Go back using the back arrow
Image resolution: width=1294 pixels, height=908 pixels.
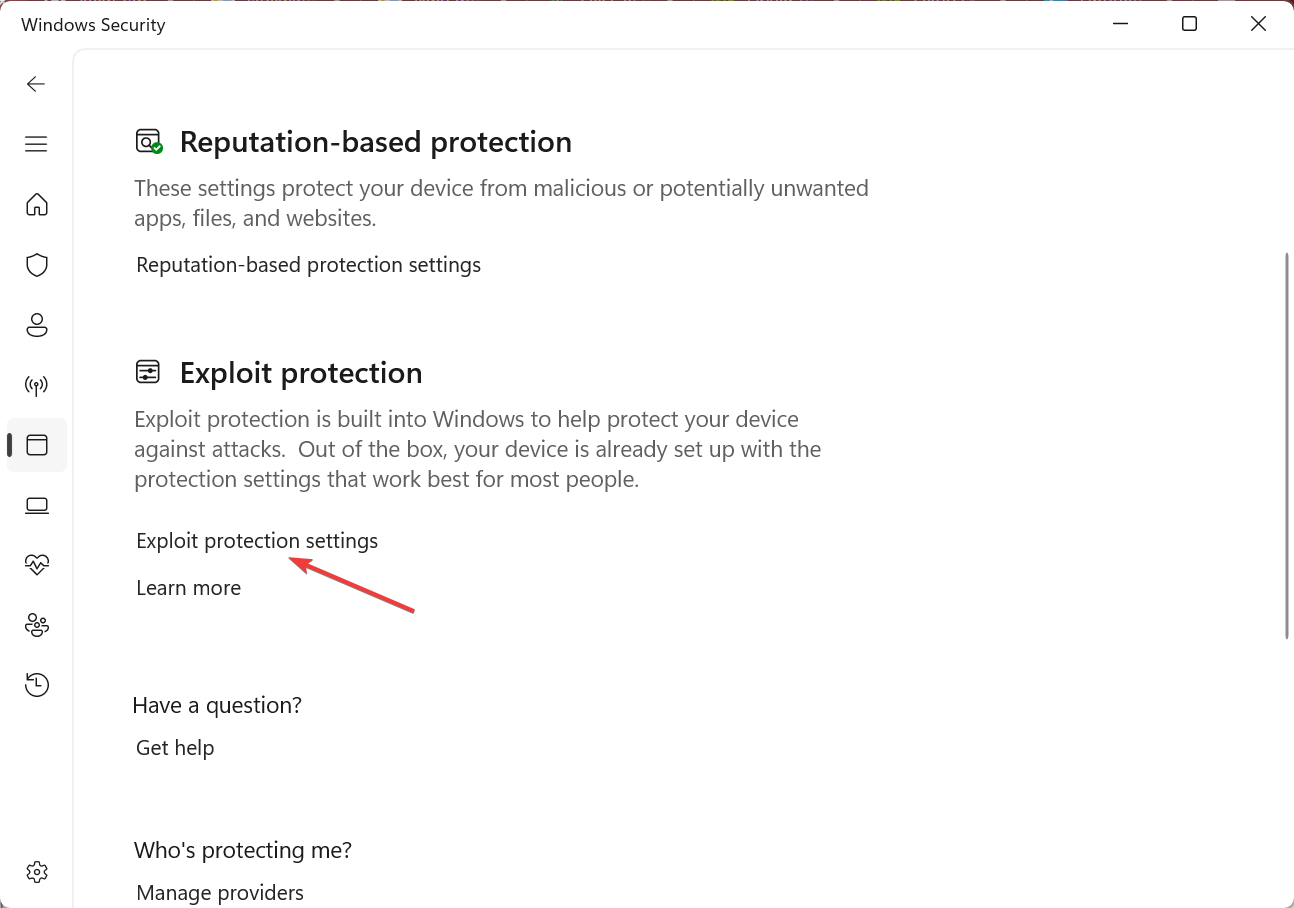pos(36,84)
